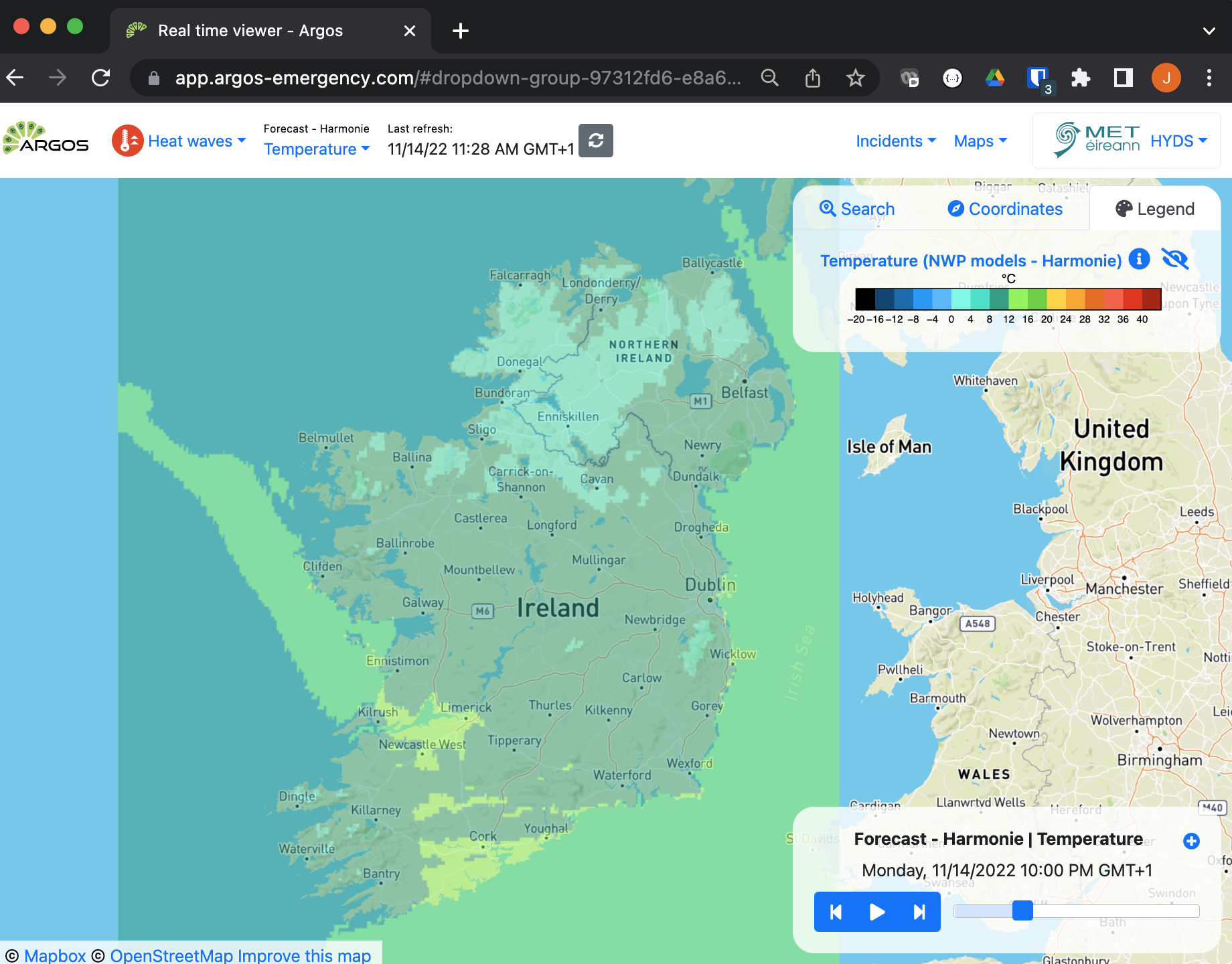Click the Belfast map label
The image size is (1232, 964).
(x=745, y=393)
